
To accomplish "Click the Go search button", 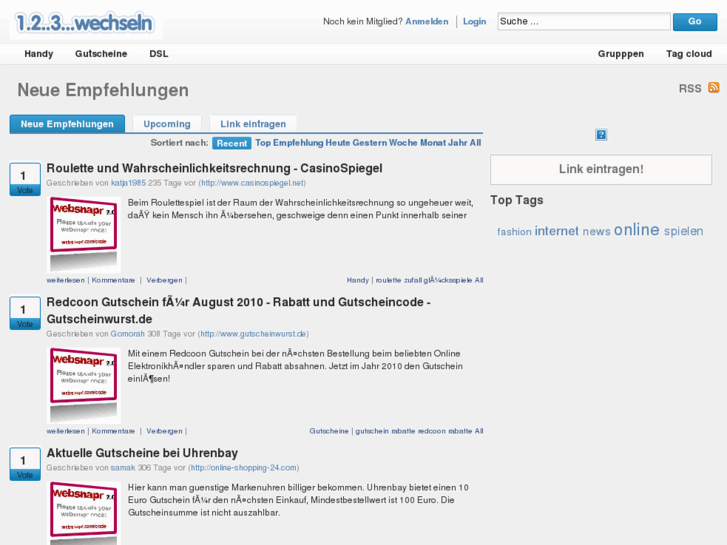I will point(695,21).
